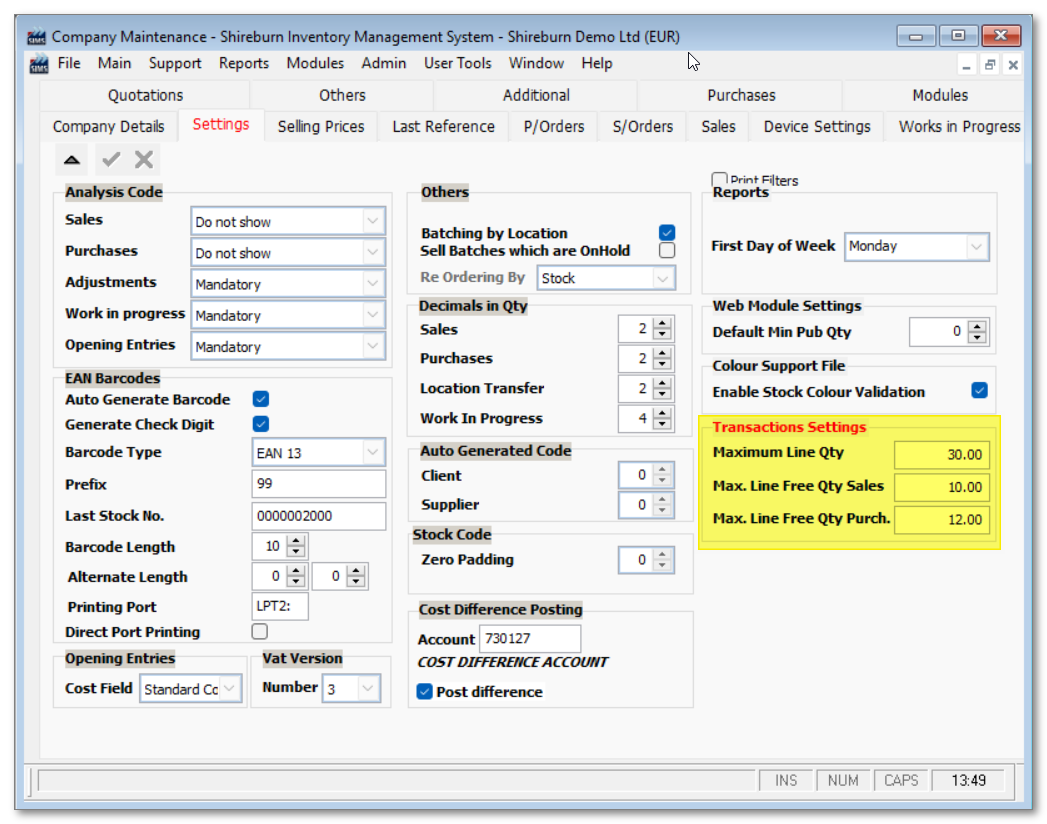Enable Direct Port Printing checkbox
The height and width of the screenshot is (824, 1047).
pyautogui.click(x=260, y=631)
